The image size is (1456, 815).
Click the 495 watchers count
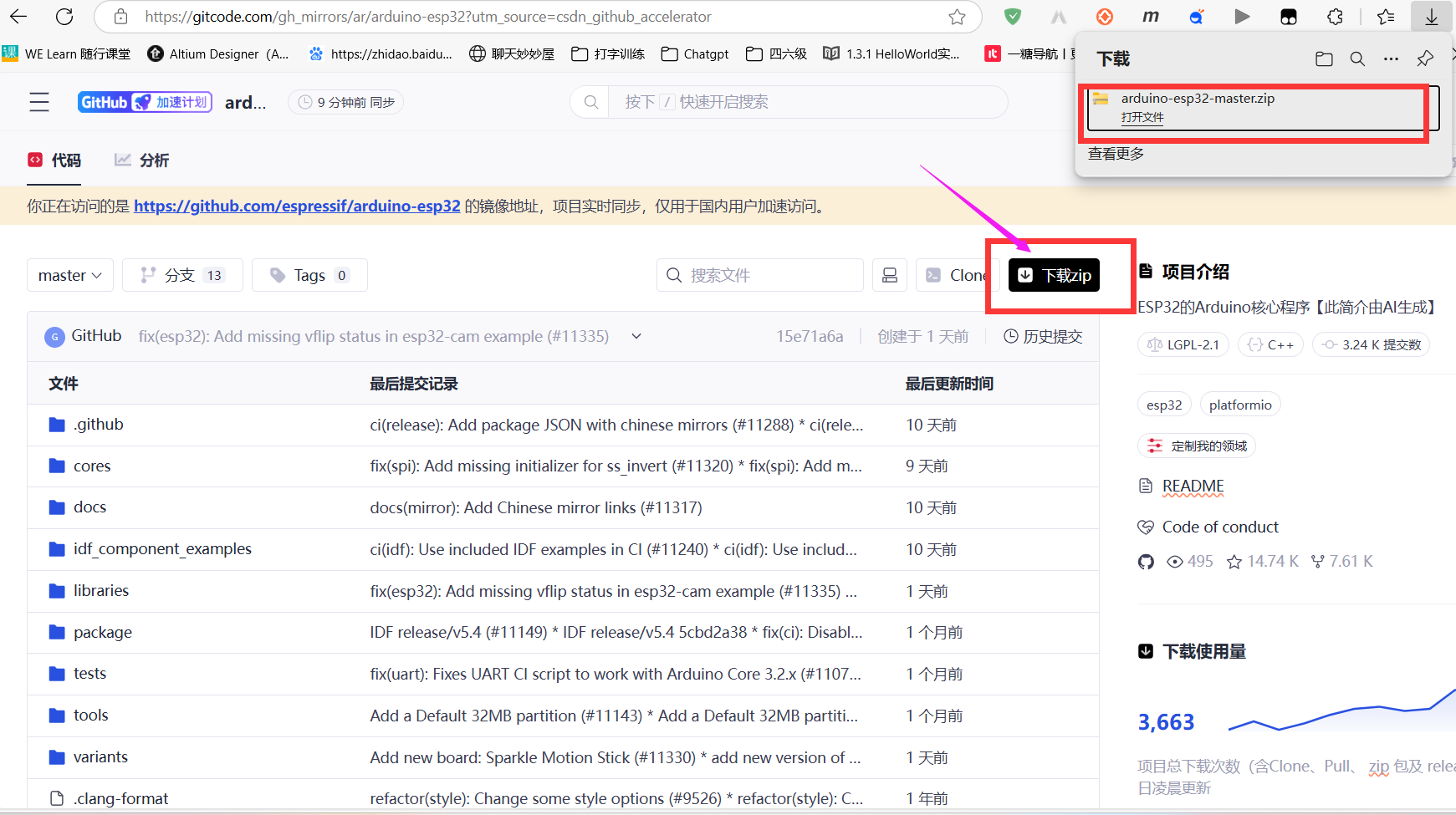1190,562
